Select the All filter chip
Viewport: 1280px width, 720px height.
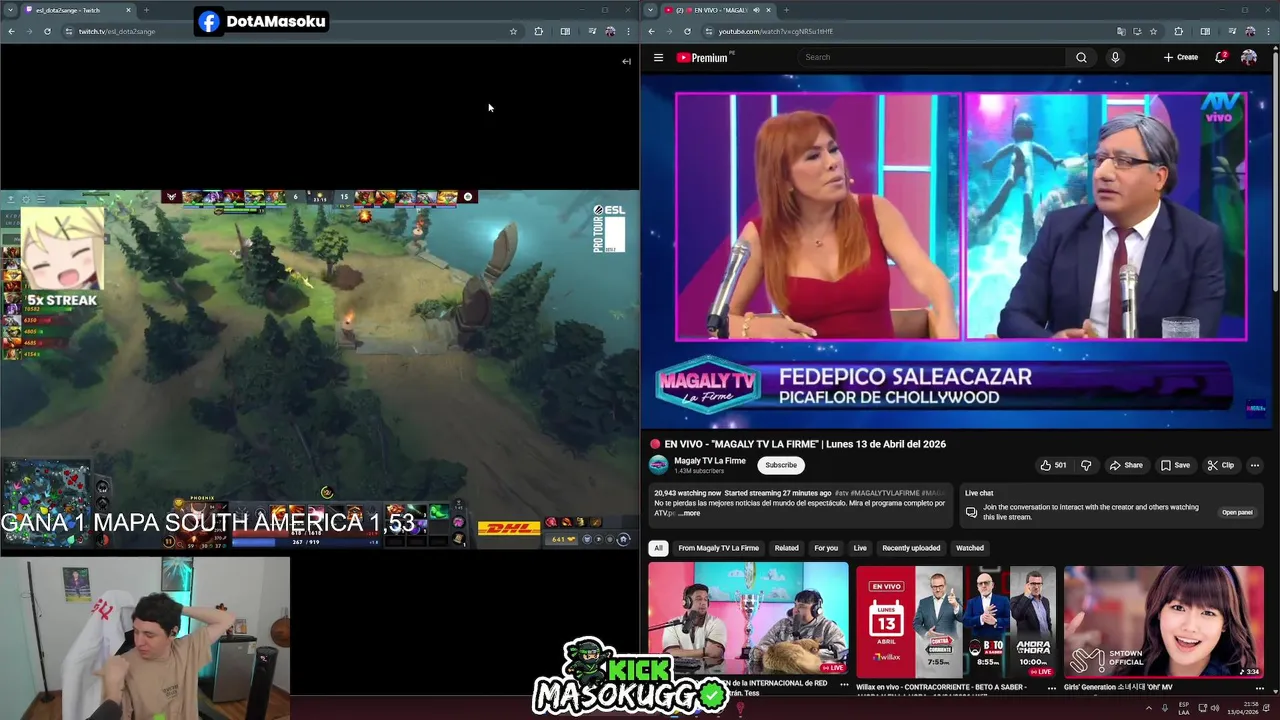(x=658, y=548)
